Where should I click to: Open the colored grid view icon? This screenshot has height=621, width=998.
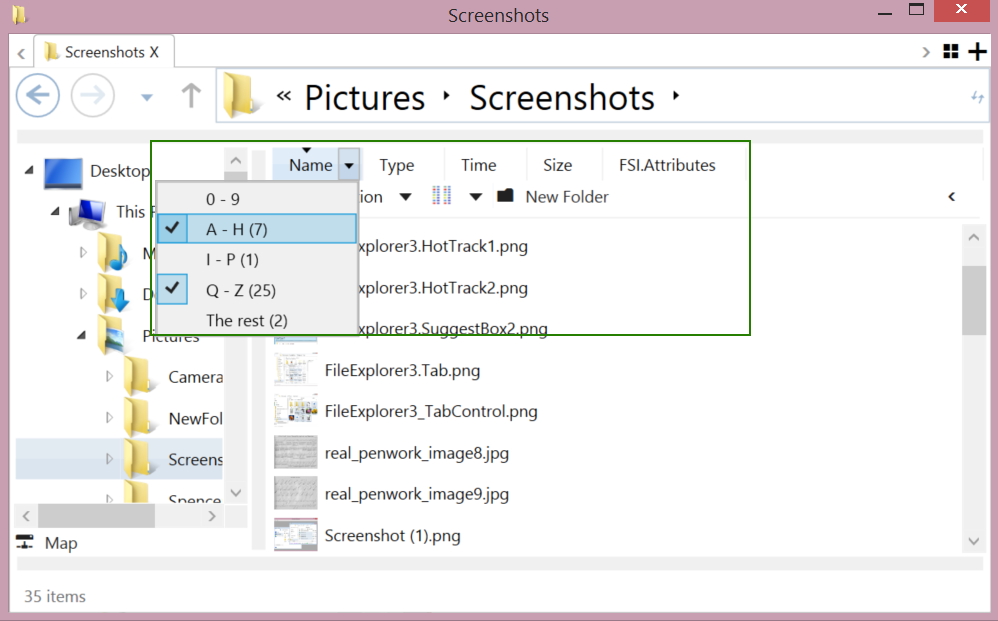(441, 195)
